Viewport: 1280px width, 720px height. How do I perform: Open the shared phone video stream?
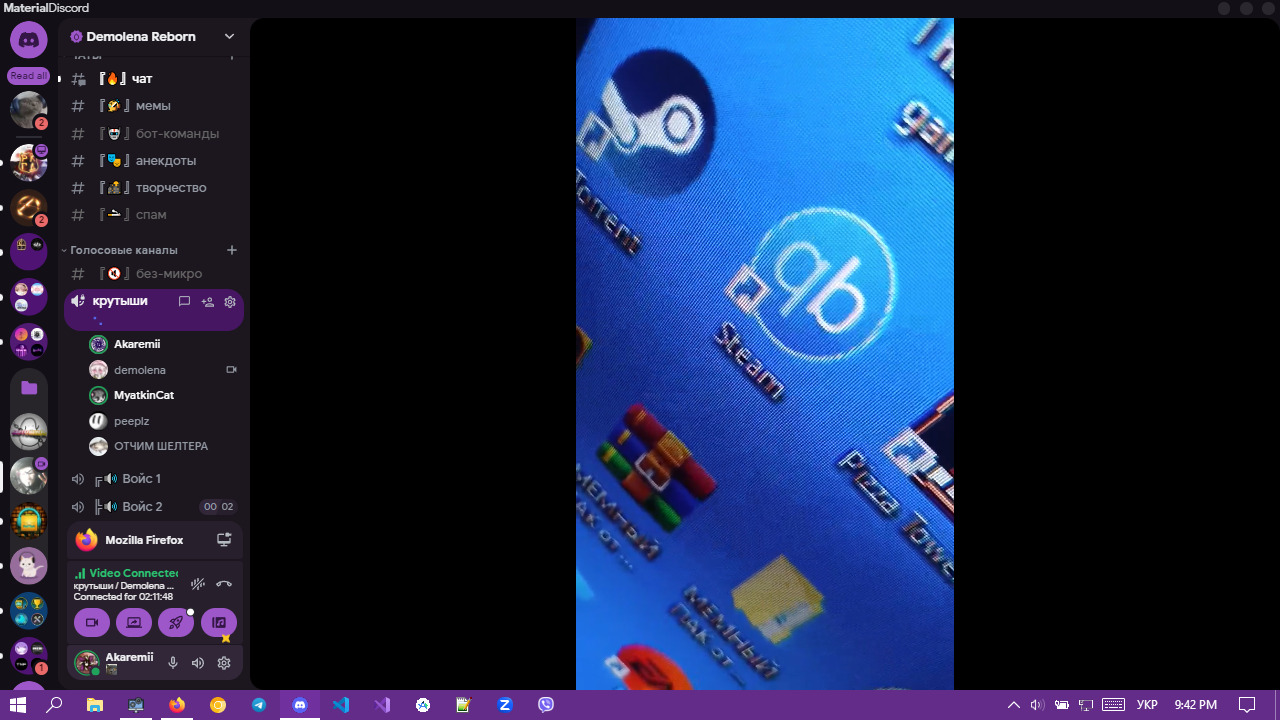click(x=765, y=354)
